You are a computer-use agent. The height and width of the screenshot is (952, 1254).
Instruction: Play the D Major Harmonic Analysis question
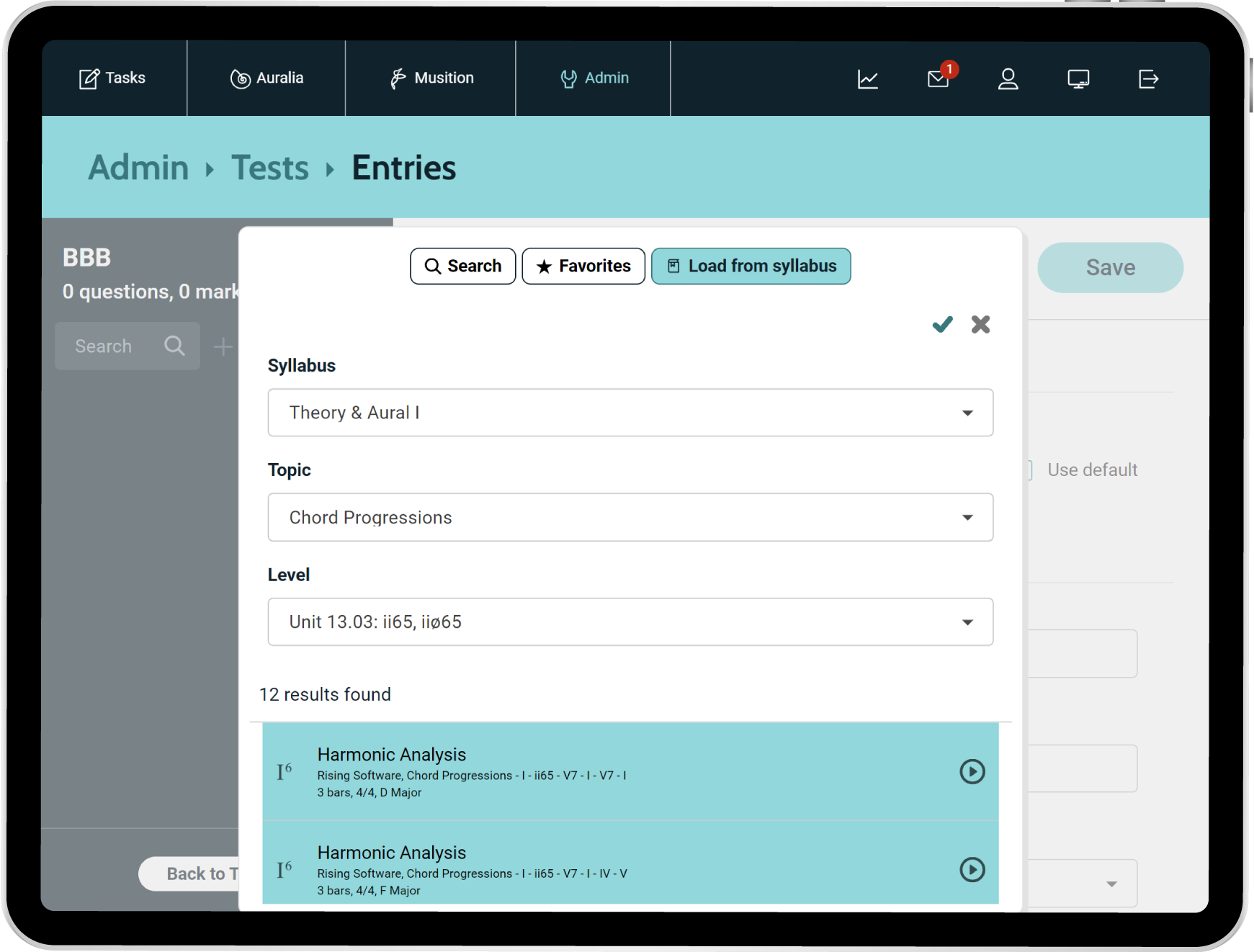[972, 772]
